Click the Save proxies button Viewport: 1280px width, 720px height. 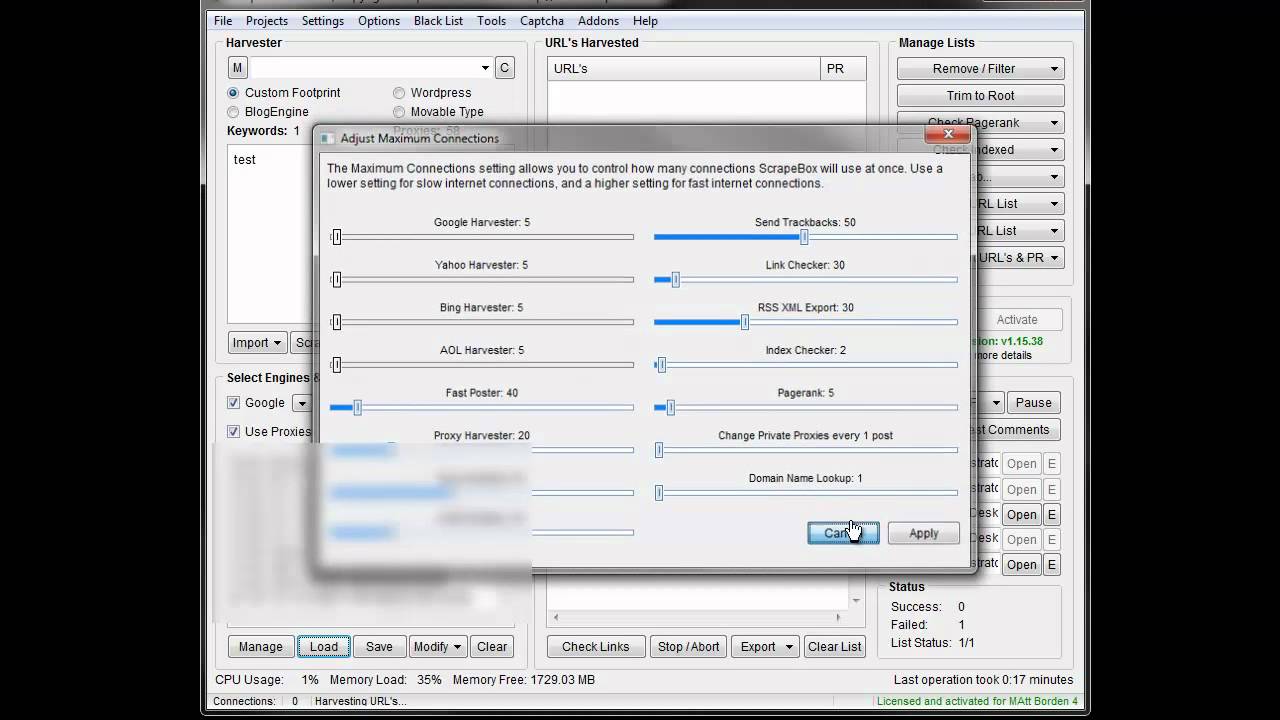379,647
